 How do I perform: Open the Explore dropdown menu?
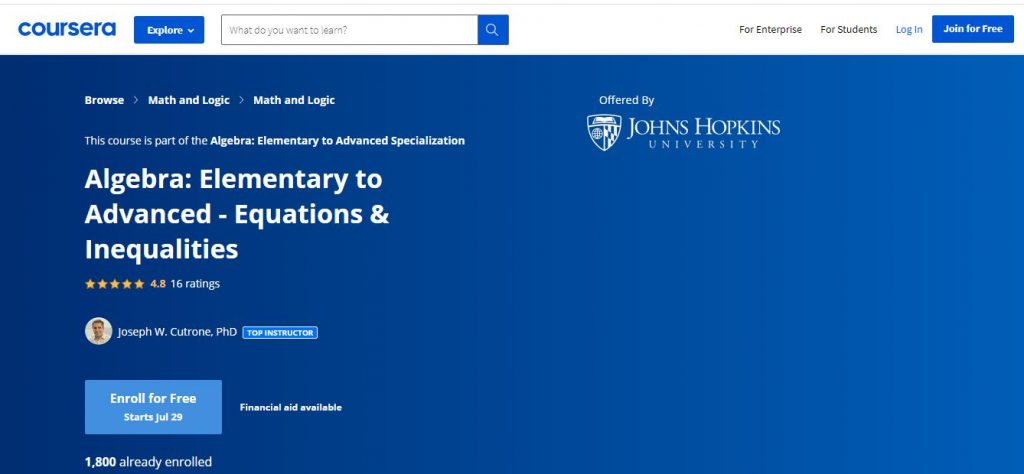click(169, 30)
